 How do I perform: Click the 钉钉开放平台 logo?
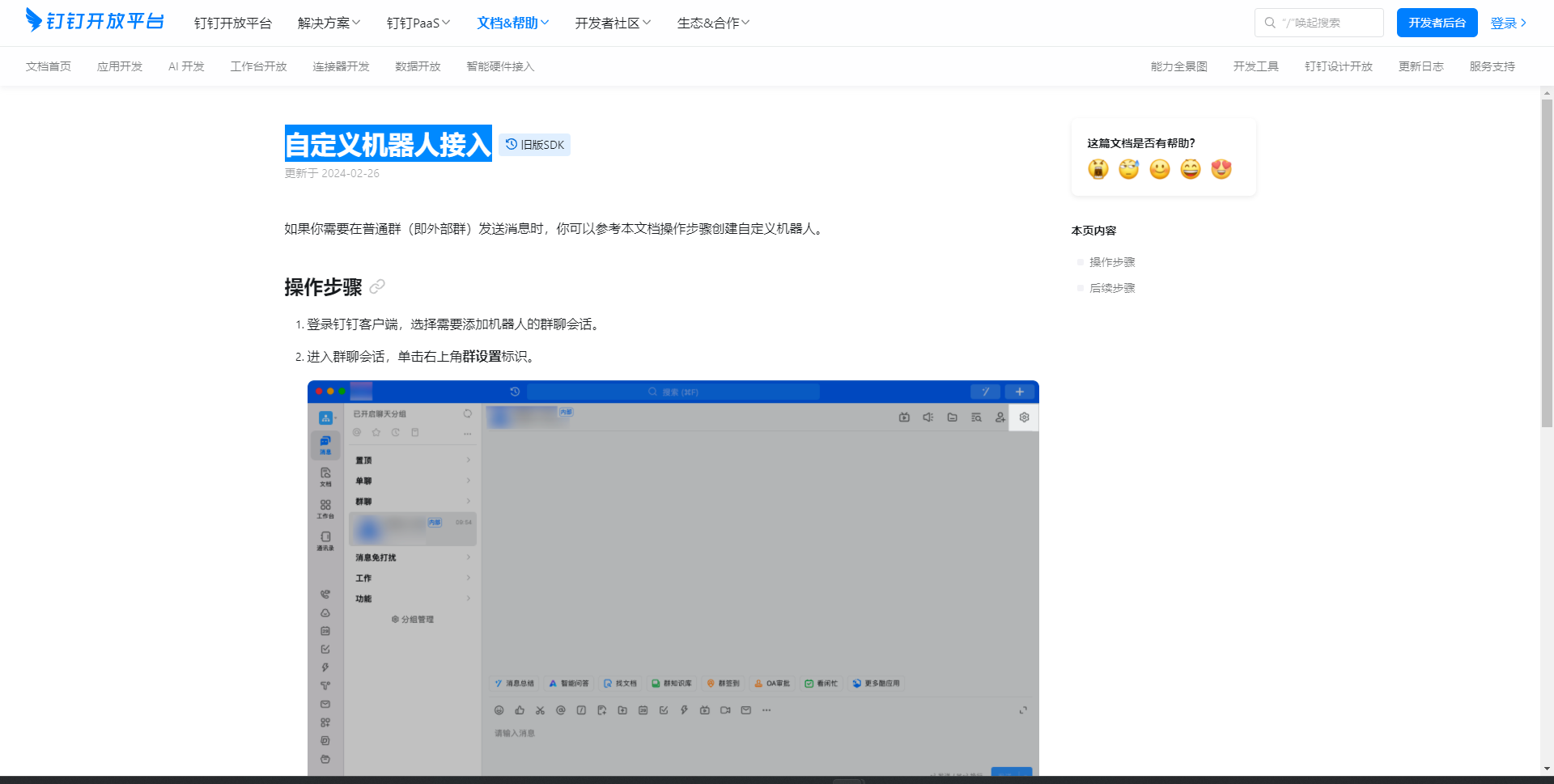[x=95, y=20]
